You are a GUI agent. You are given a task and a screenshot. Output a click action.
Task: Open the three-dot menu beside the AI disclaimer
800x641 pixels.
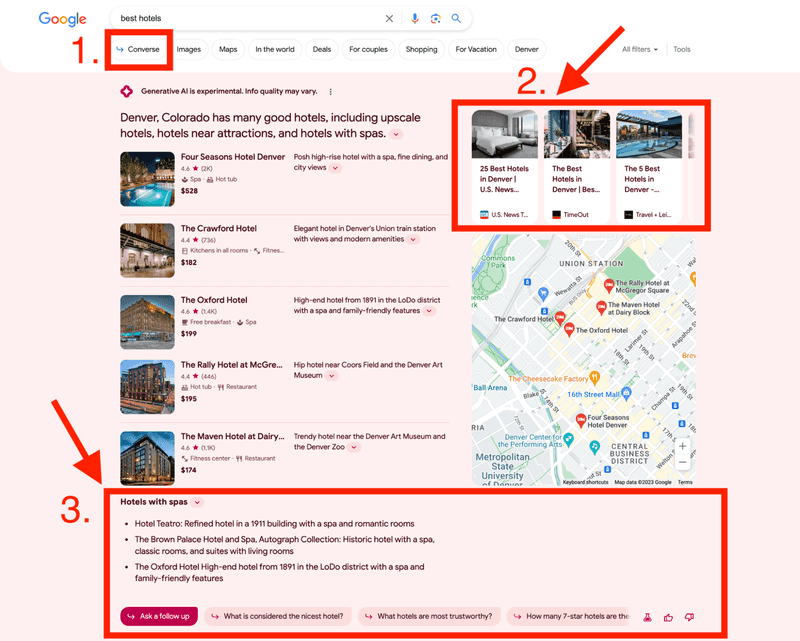tap(330, 90)
